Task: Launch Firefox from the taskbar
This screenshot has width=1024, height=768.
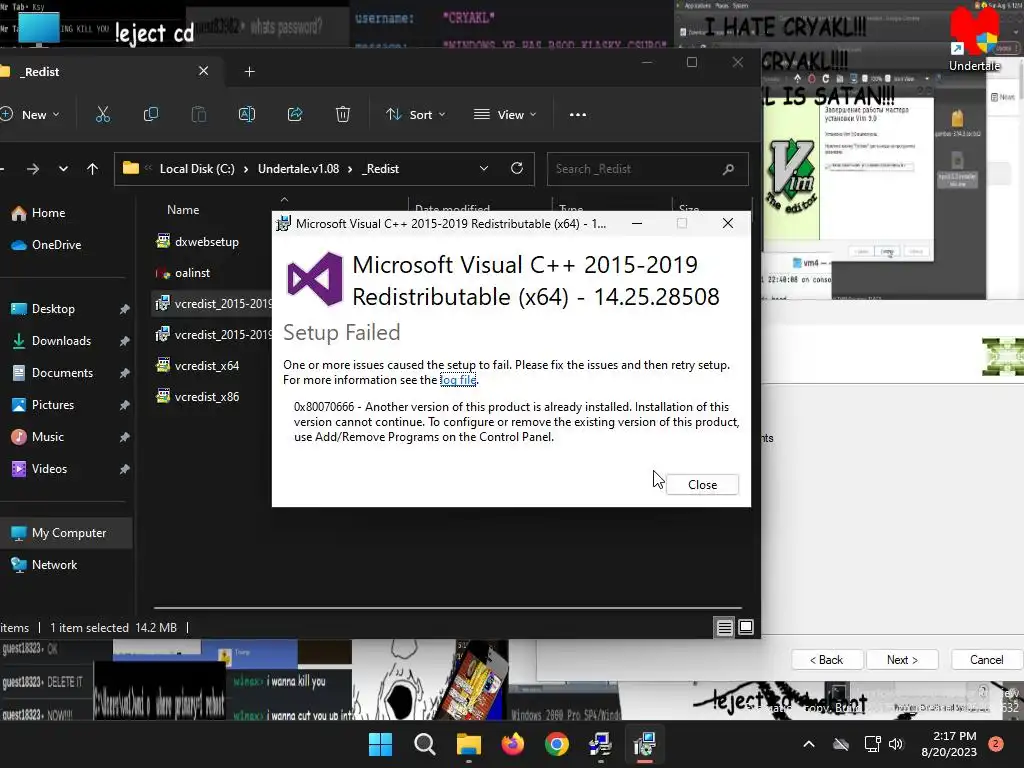Action: click(513, 744)
